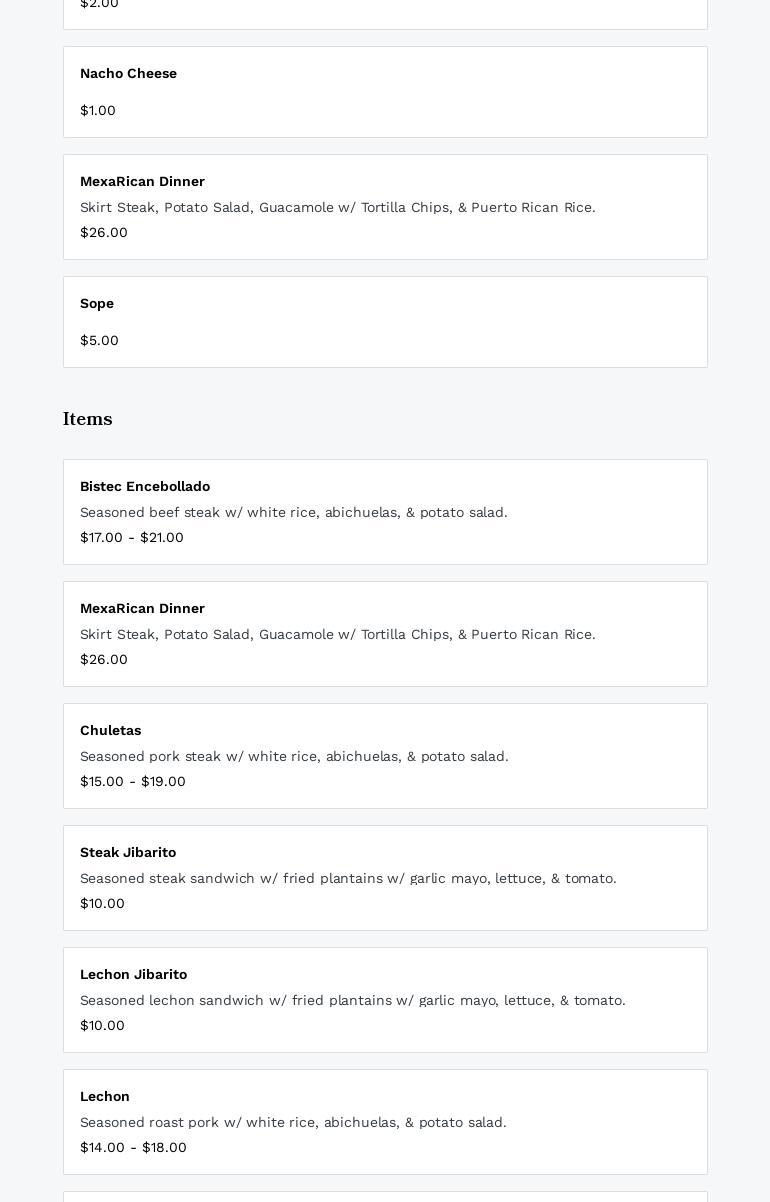Click the seasoned roast pork description
The width and height of the screenshot is (770, 1202).
(293, 1123)
